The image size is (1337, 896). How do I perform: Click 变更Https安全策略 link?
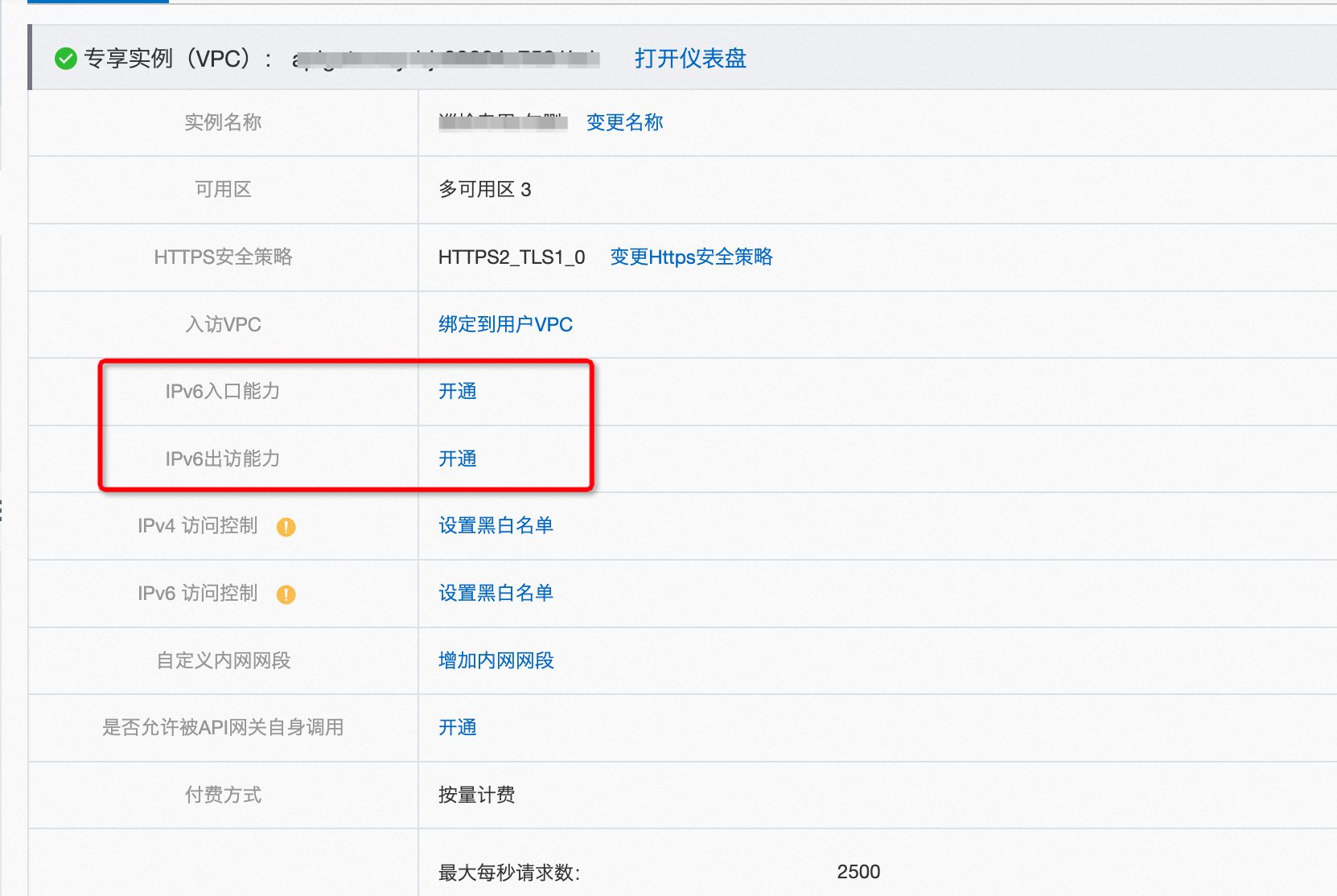click(691, 257)
